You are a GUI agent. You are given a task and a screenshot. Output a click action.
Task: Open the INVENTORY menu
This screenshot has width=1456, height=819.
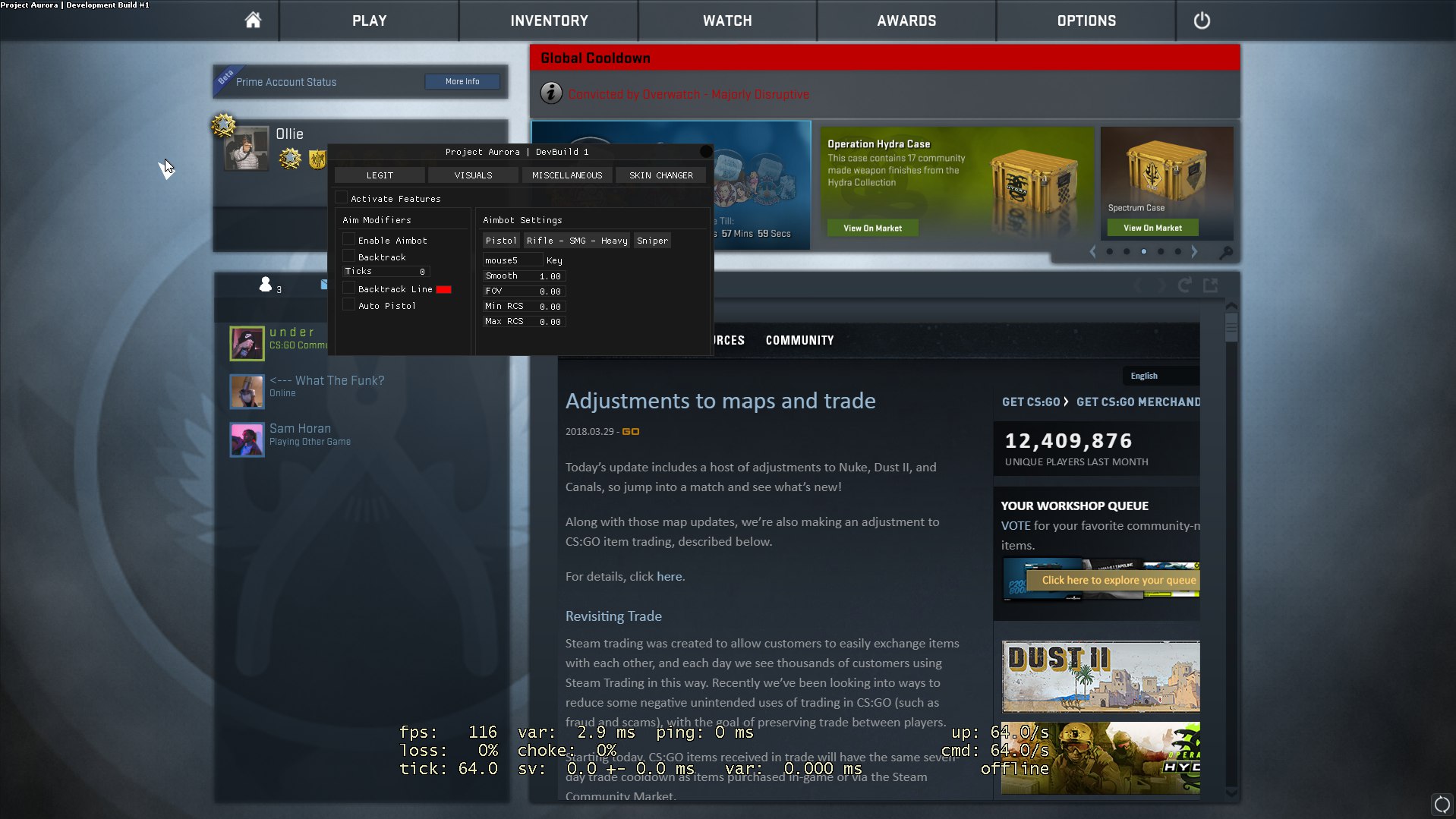549,20
